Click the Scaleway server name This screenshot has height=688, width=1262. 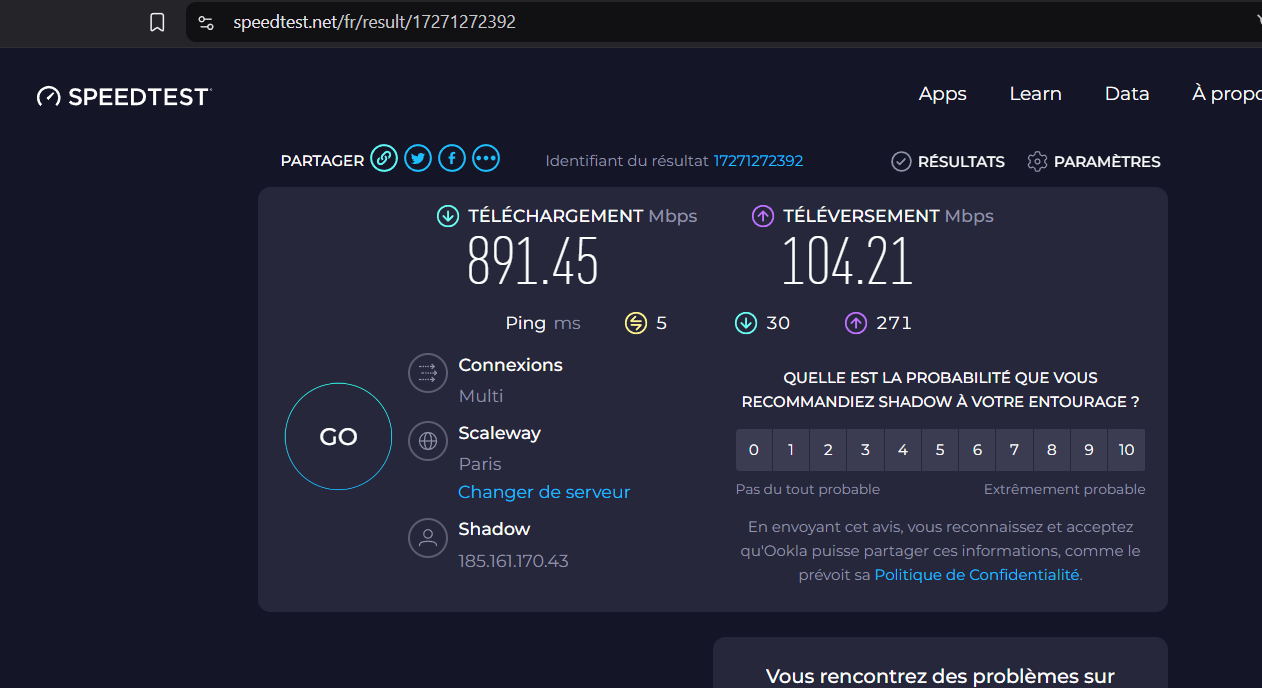coord(499,433)
